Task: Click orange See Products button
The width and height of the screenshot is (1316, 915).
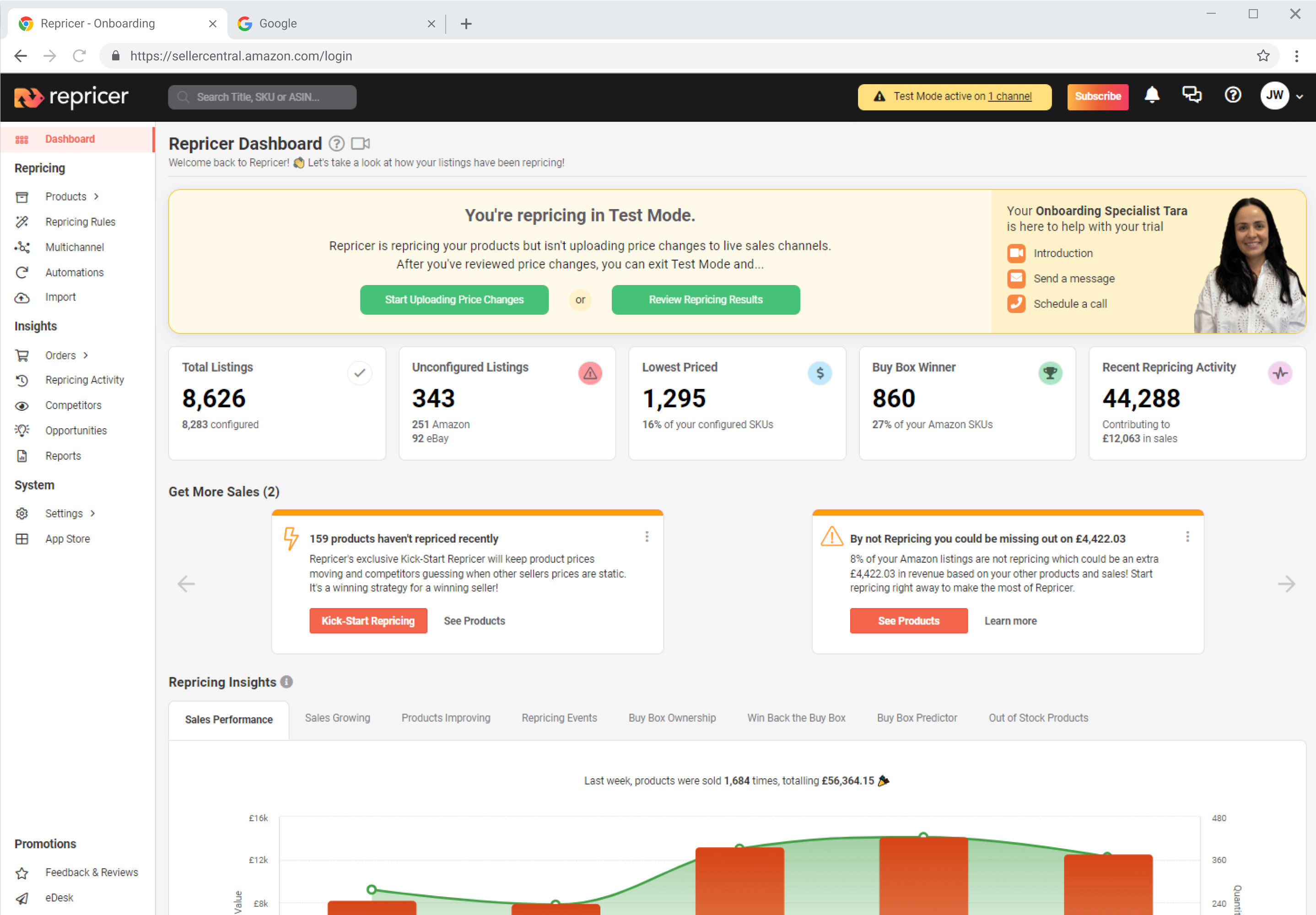Action: [908, 620]
